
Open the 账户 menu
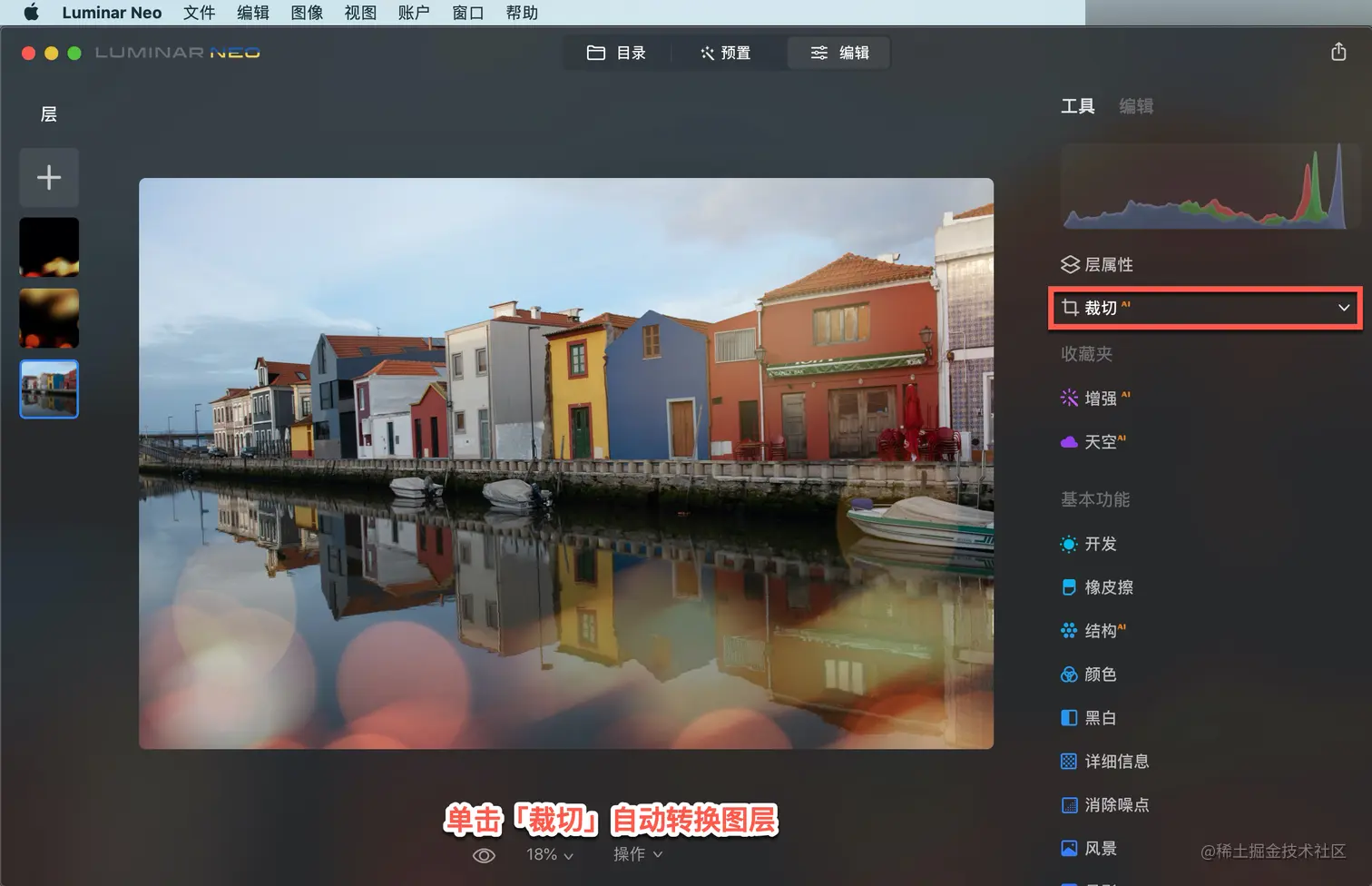414,13
